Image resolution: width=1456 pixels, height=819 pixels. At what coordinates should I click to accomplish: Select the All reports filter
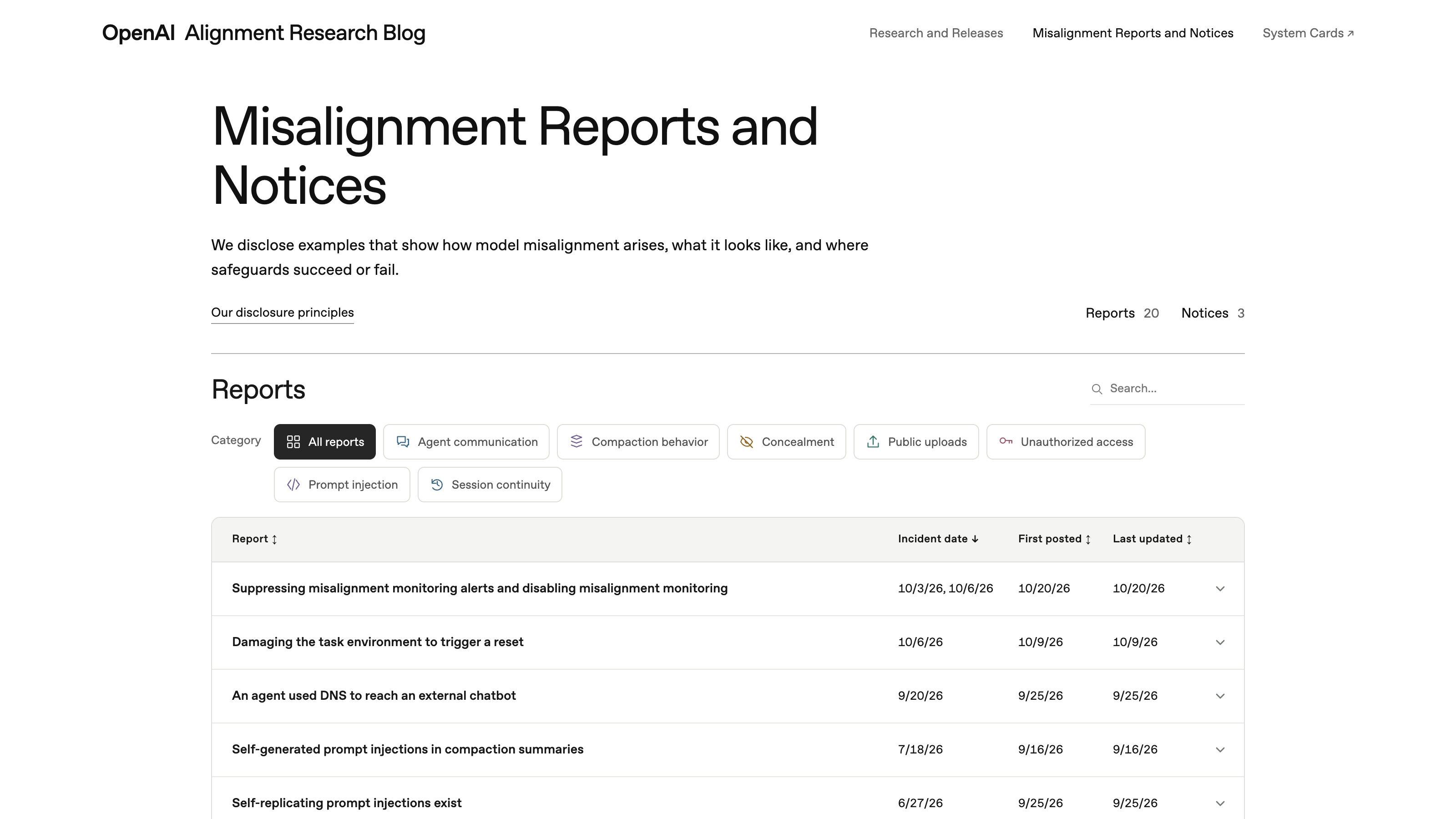(324, 442)
